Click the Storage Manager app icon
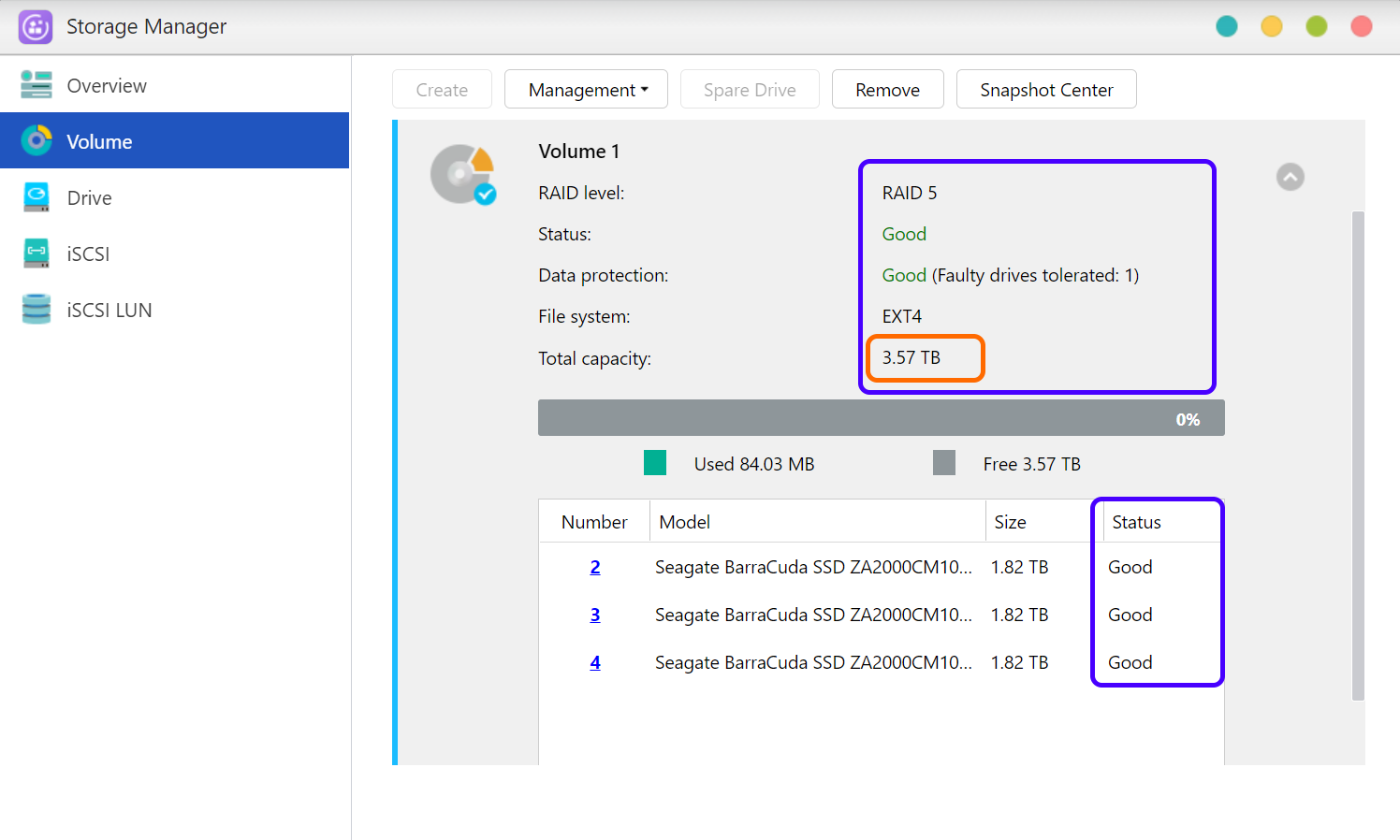The height and width of the screenshot is (840, 1400). click(36, 27)
